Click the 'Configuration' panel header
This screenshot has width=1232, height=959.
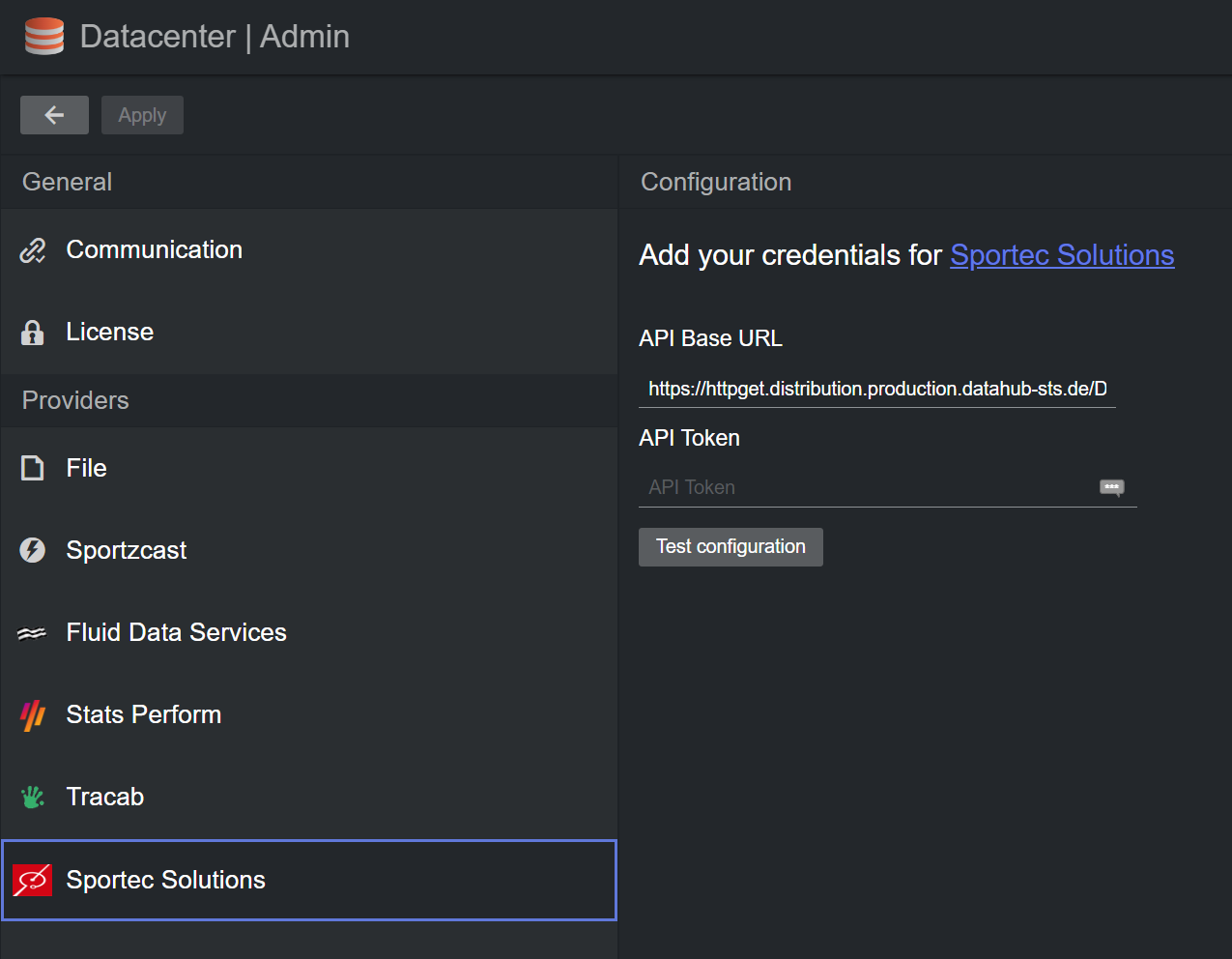point(716,182)
